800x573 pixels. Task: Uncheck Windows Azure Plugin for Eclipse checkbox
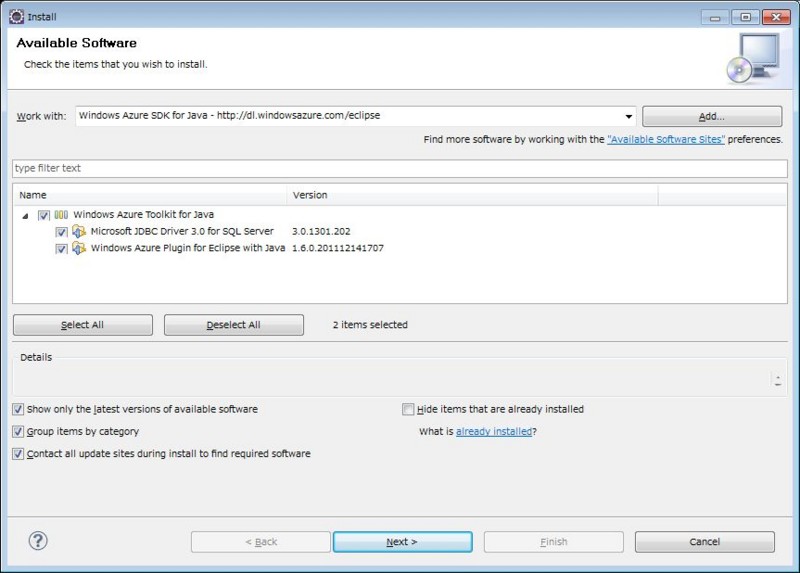[61, 249]
